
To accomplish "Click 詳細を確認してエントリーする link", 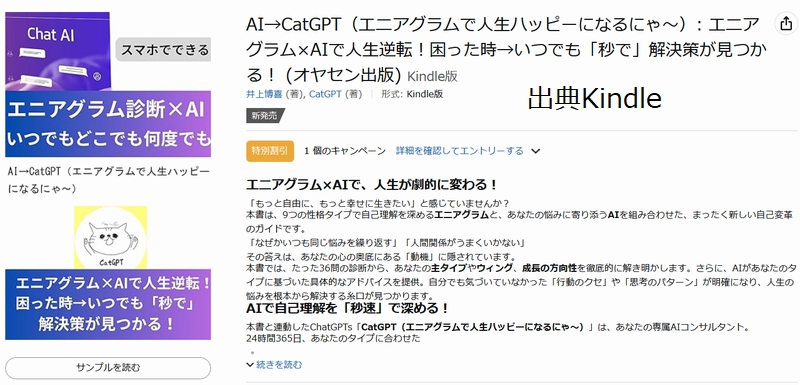I will pos(460,151).
